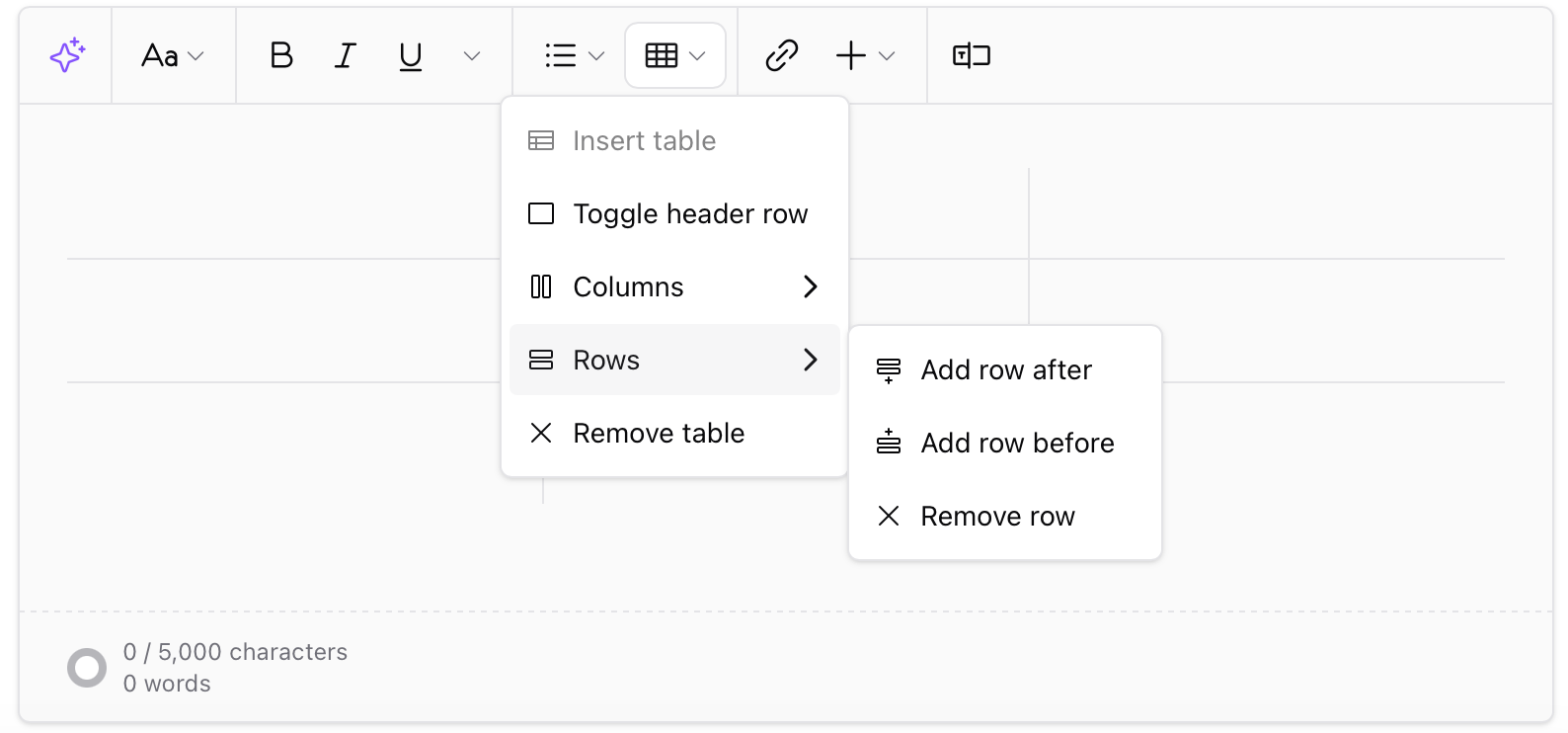Click the plus insert icon

850,55
